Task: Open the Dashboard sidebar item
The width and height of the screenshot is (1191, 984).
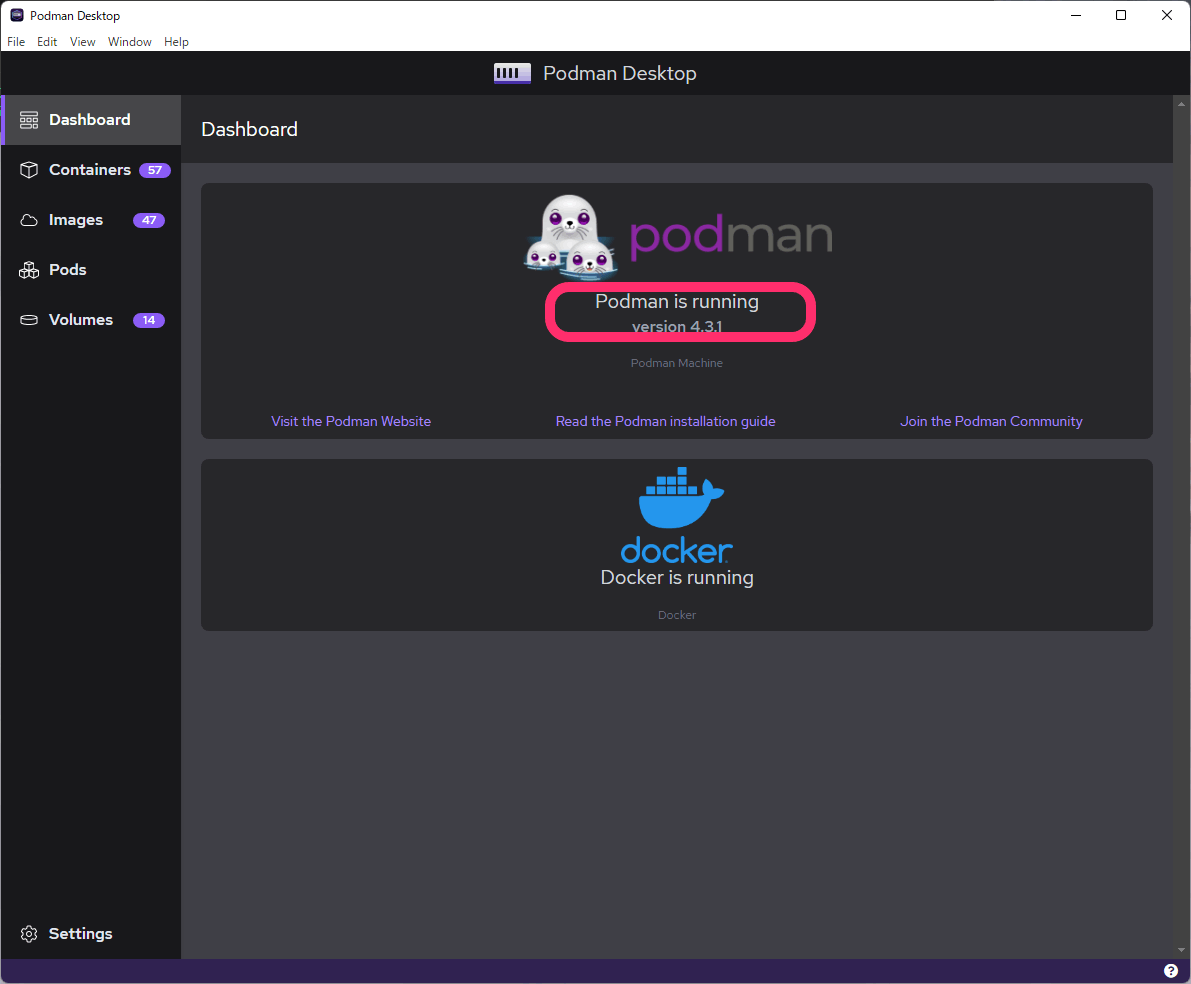Action: 91,120
